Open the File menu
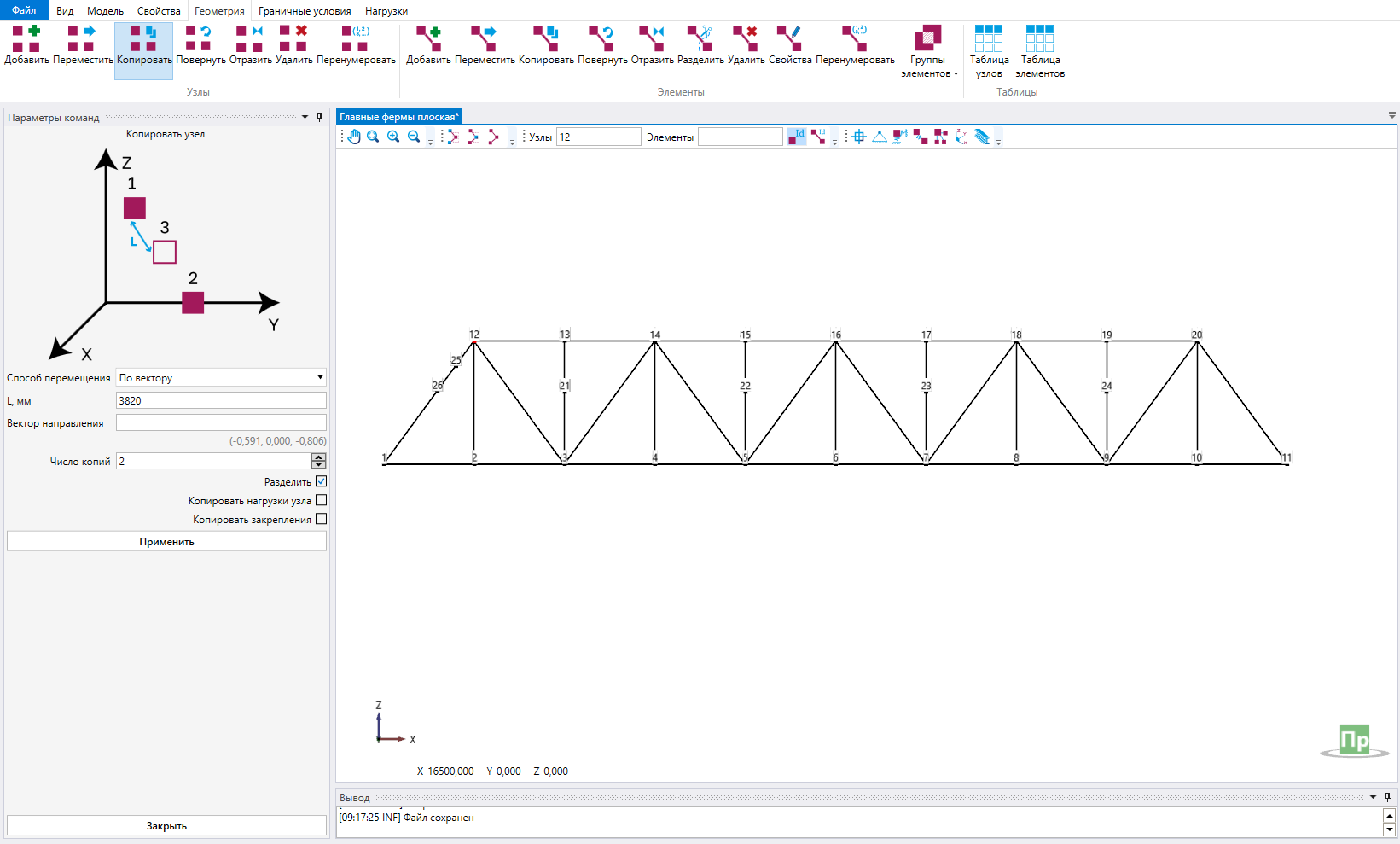The image size is (1400, 844). coord(24,10)
